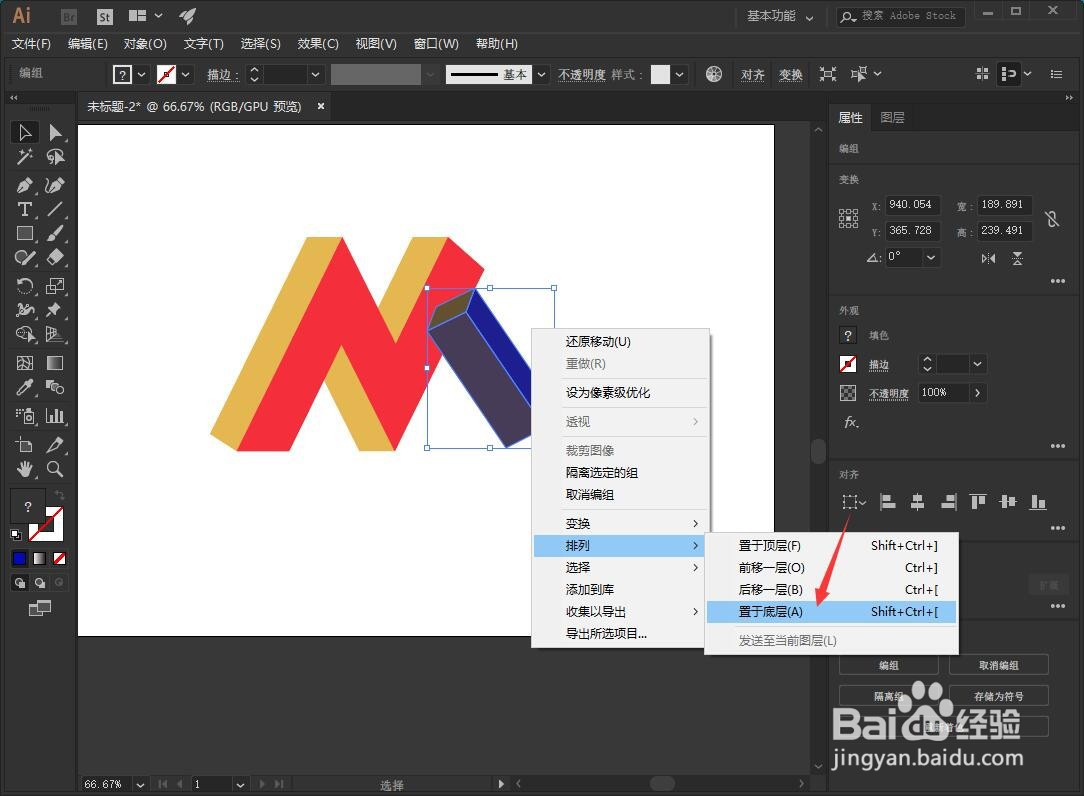This screenshot has width=1084, height=796.
Task: Click the 编组 button in quick actions
Action: click(888, 665)
